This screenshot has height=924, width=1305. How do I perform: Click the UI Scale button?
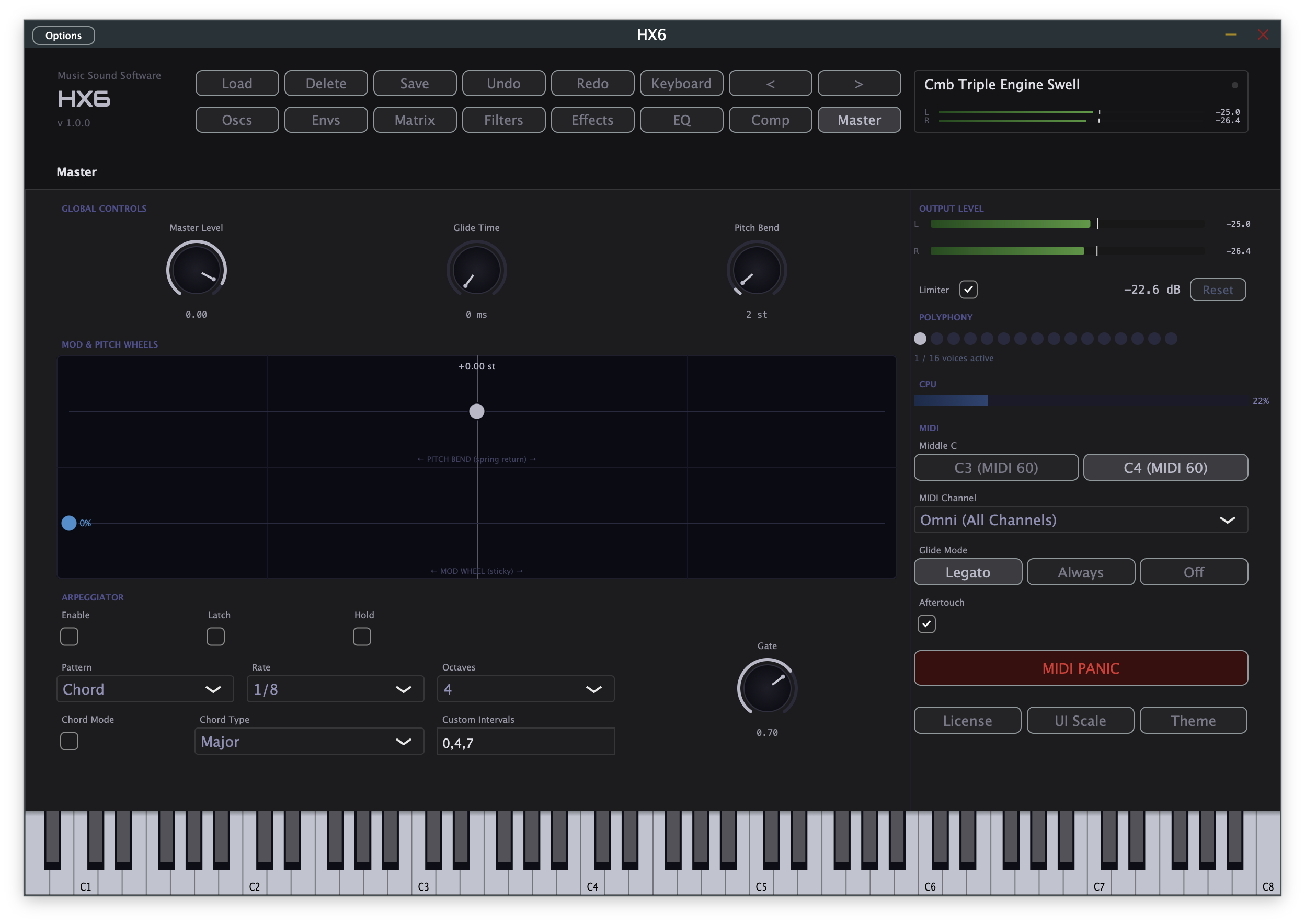tap(1080, 721)
